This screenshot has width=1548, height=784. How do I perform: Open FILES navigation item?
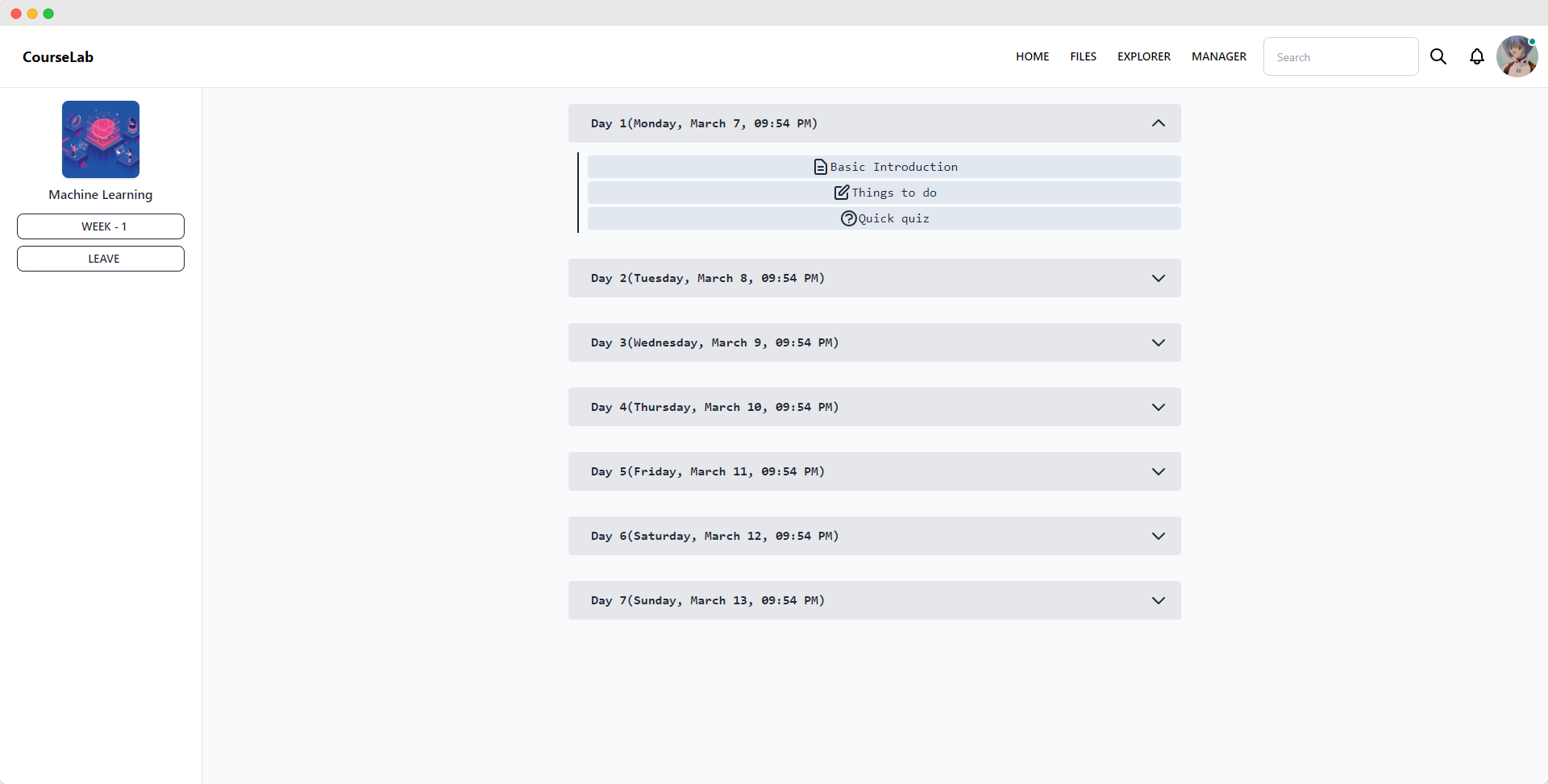pos(1083,56)
